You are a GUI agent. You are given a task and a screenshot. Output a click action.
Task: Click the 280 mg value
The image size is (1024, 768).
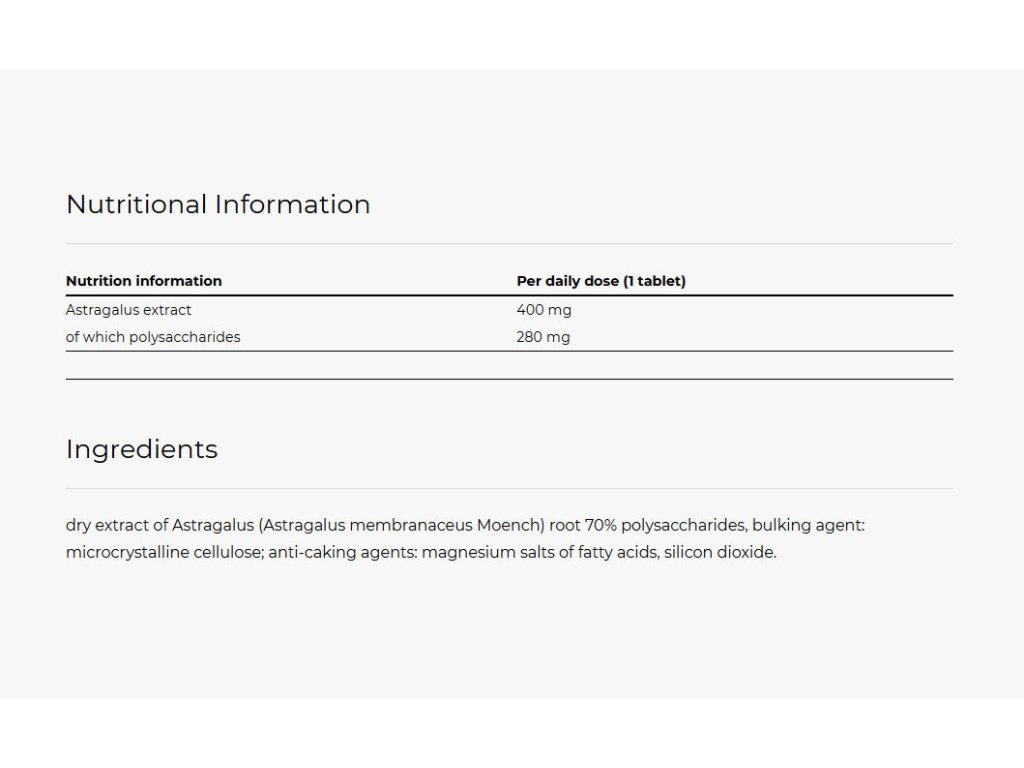tap(543, 337)
